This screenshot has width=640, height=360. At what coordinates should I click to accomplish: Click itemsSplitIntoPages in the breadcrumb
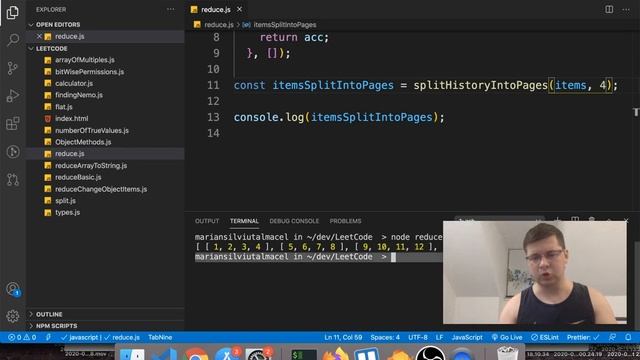click(x=284, y=25)
